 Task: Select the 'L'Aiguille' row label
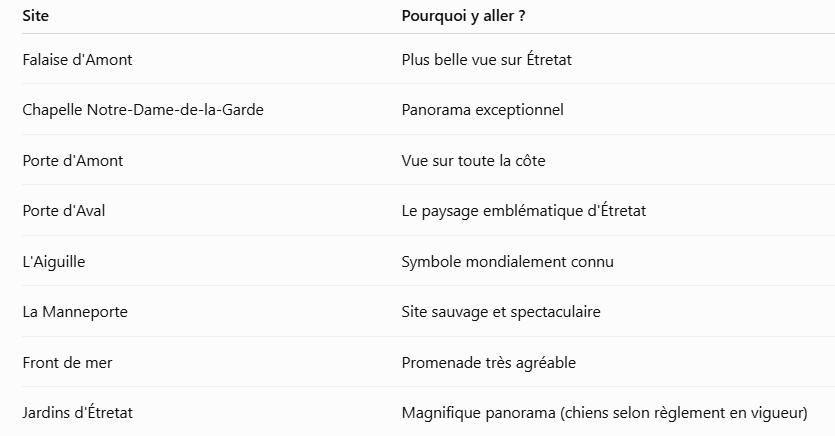pos(53,262)
